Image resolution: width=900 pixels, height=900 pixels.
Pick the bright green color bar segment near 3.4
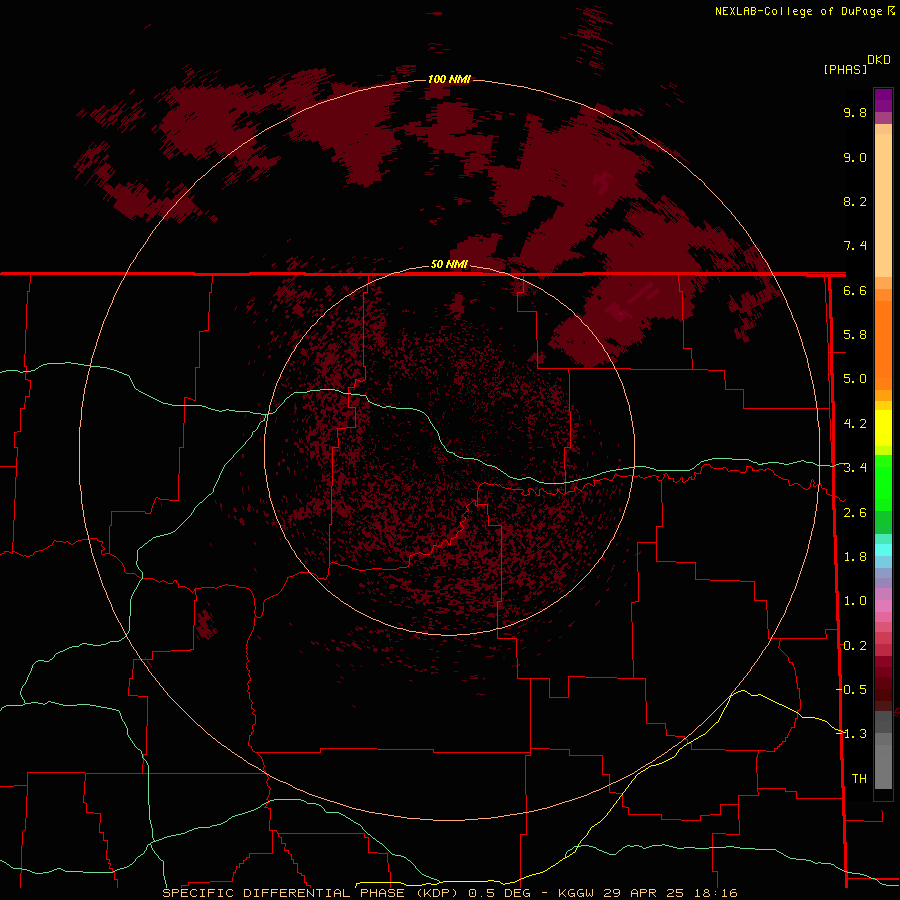[x=883, y=482]
